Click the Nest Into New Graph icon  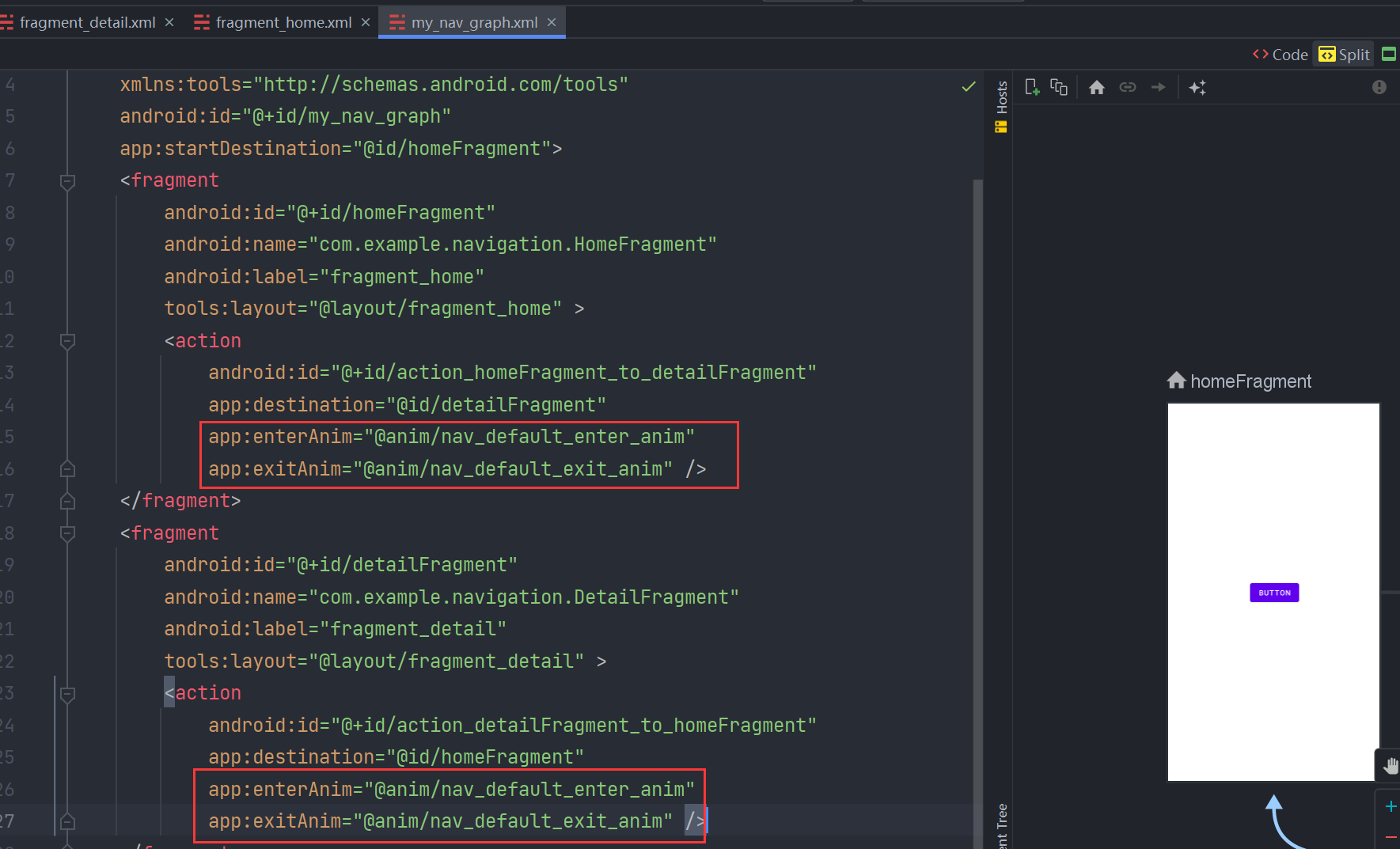[x=1059, y=87]
